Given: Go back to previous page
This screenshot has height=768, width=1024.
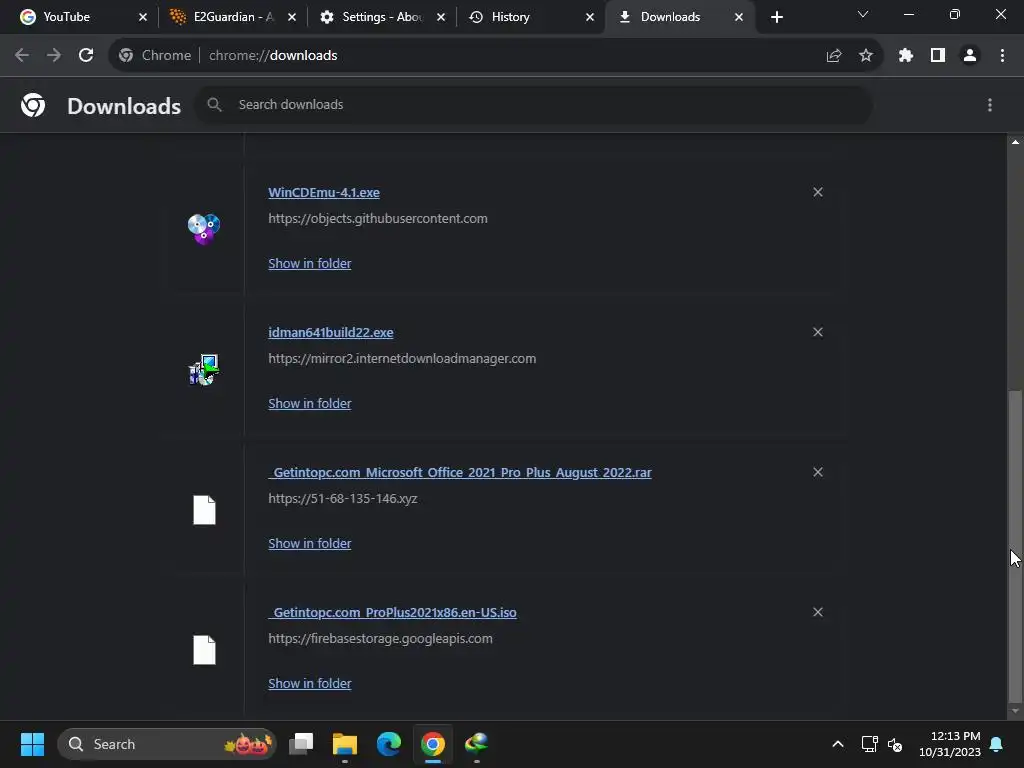Looking at the screenshot, I should click(x=22, y=56).
